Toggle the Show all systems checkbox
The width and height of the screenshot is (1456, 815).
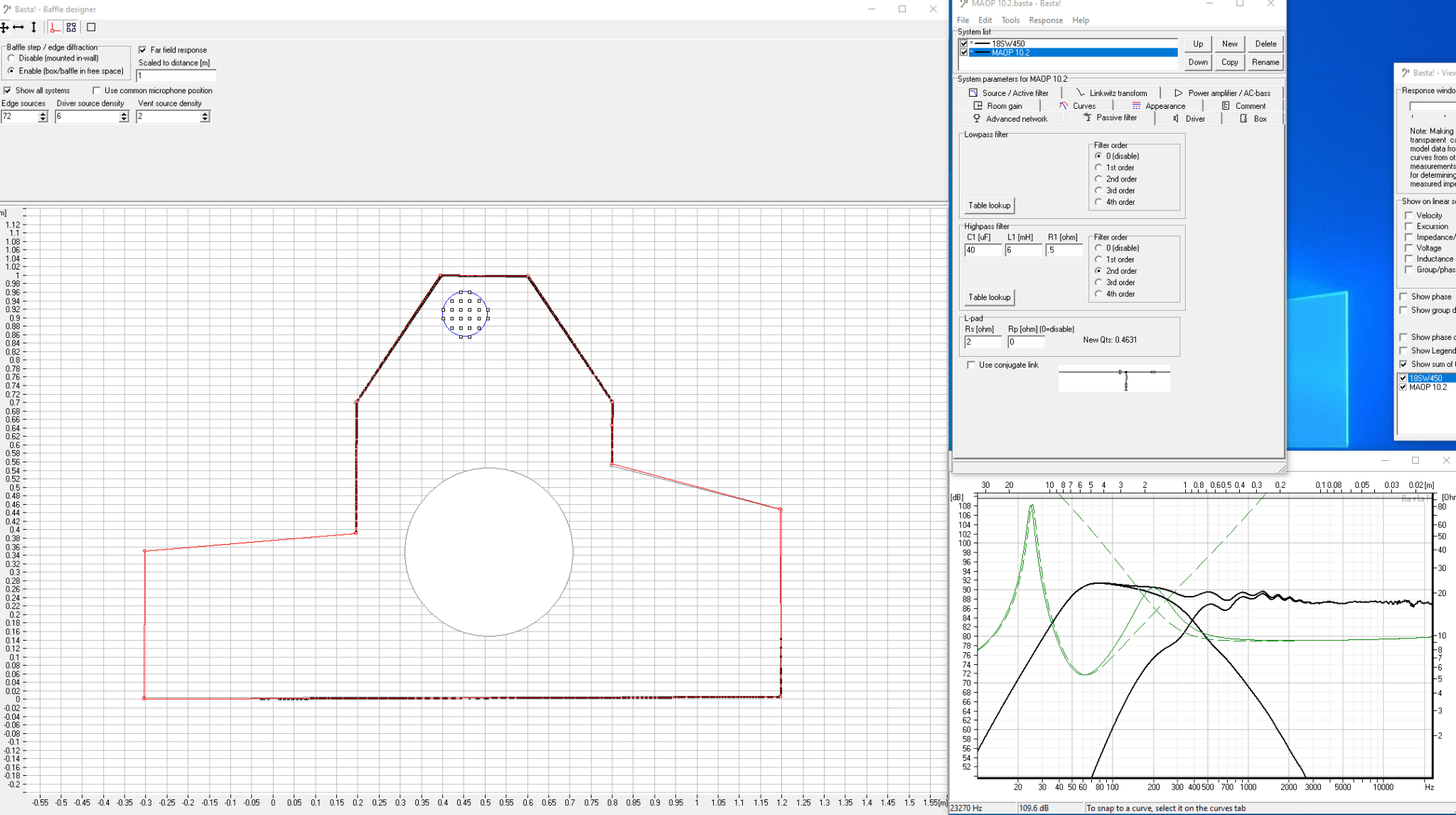tap(7, 90)
